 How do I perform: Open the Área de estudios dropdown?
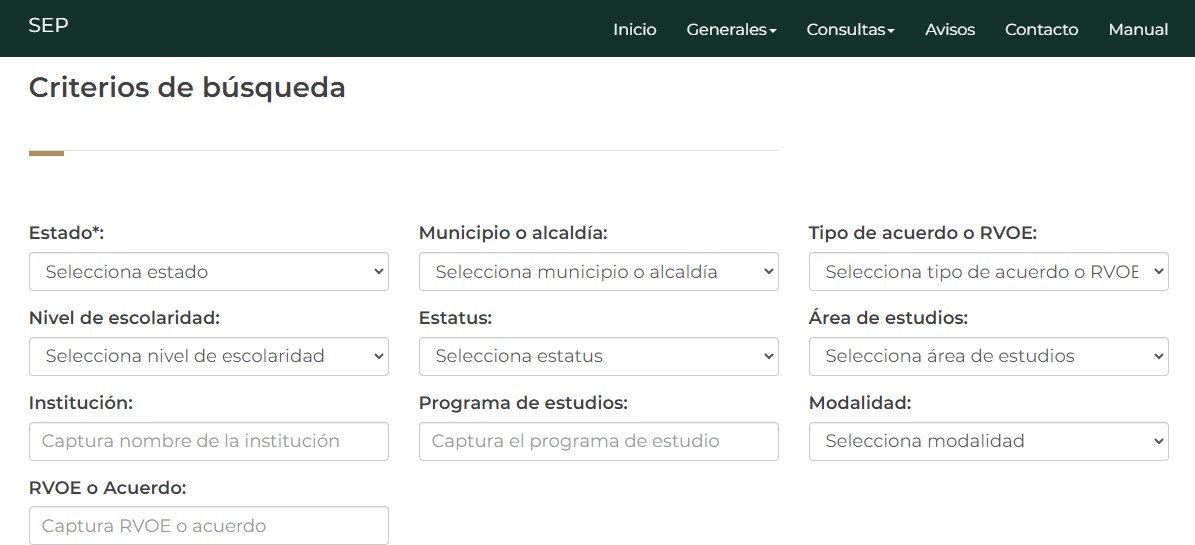pos(988,357)
